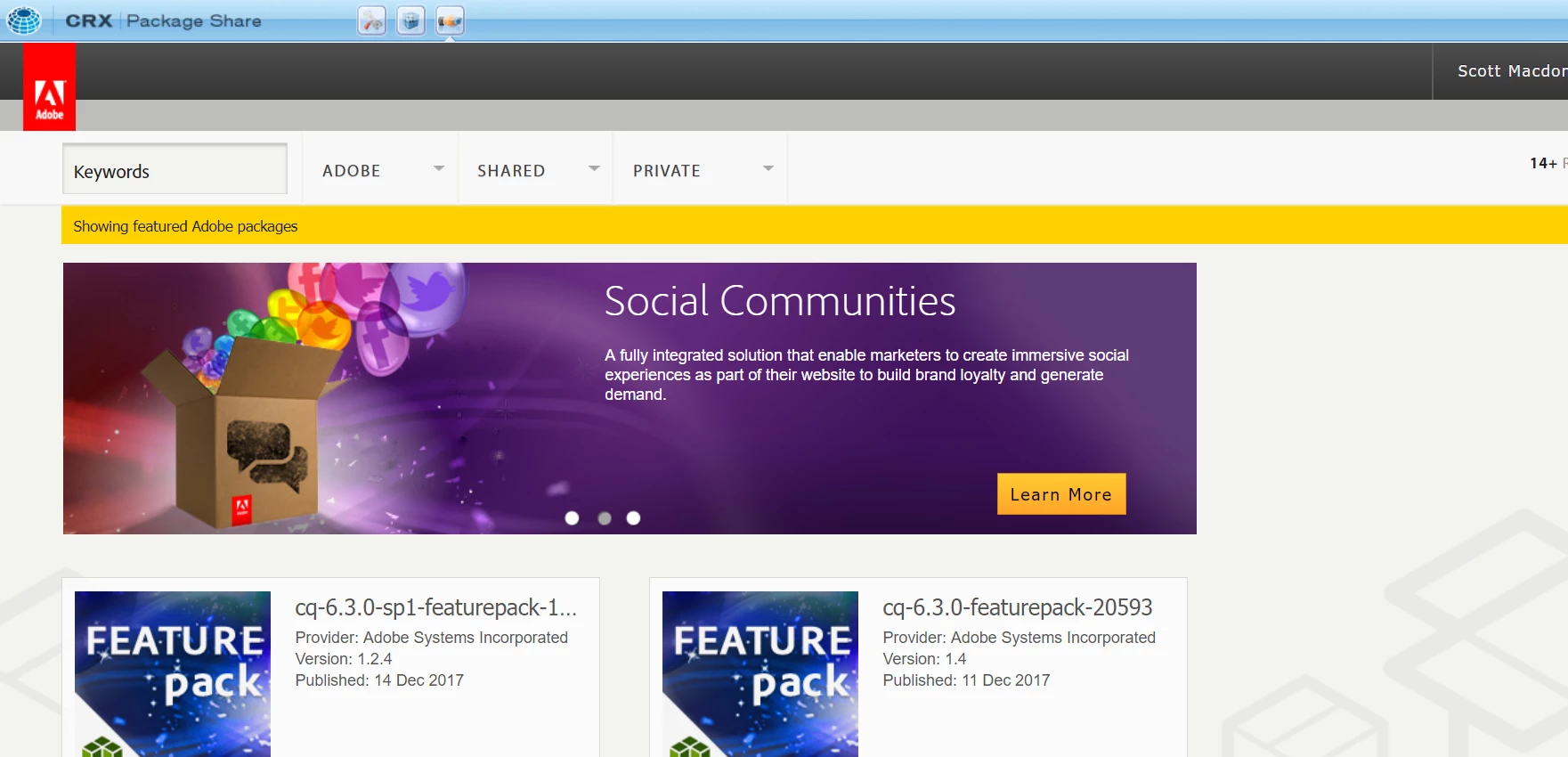The width and height of the screenshot is (1568, 757).
Task: Click 'Showing featured Adobe packages' notice
Action: [185, 226]
